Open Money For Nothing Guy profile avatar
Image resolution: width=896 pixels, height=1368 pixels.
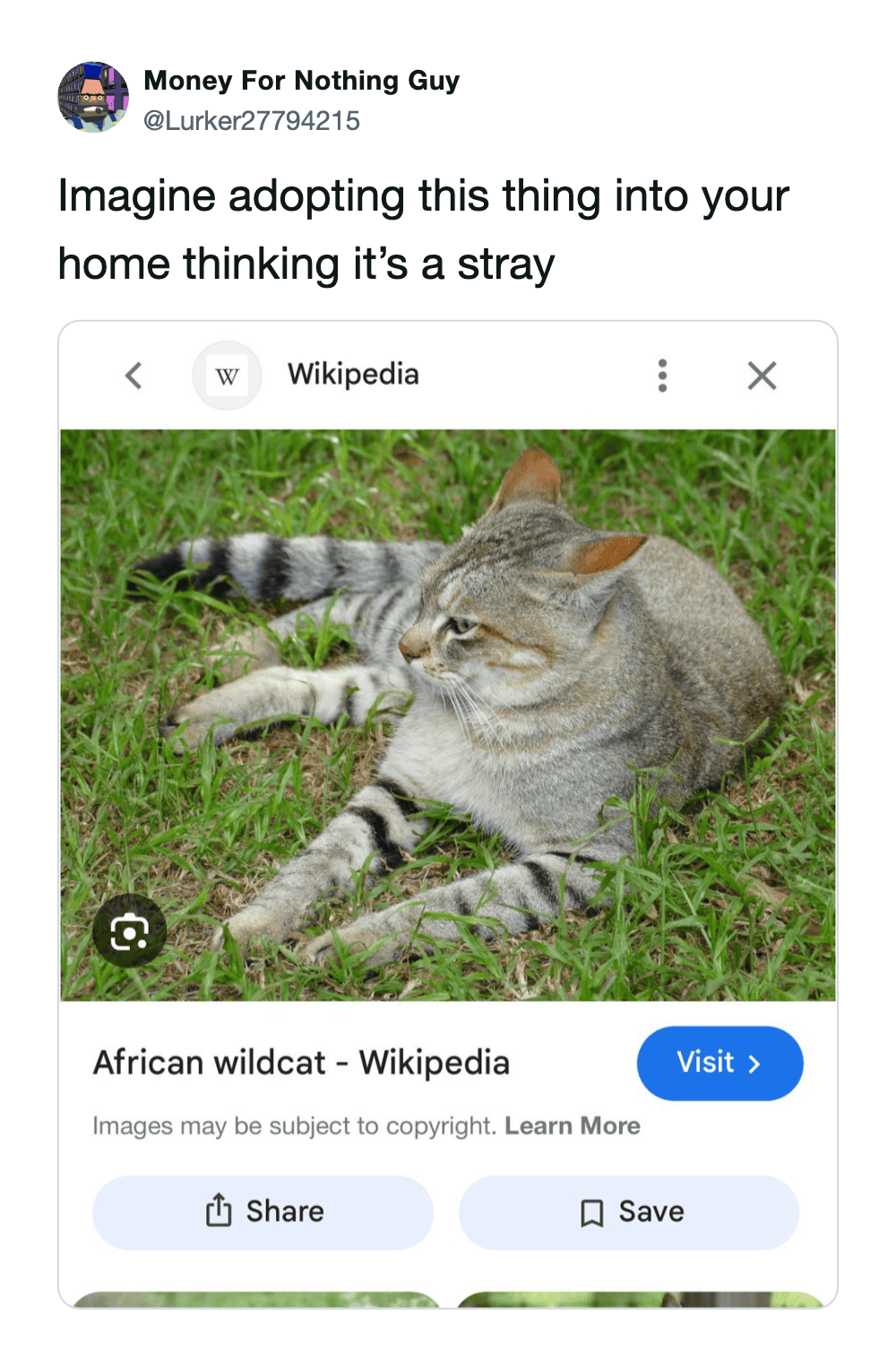pos(94,98)
